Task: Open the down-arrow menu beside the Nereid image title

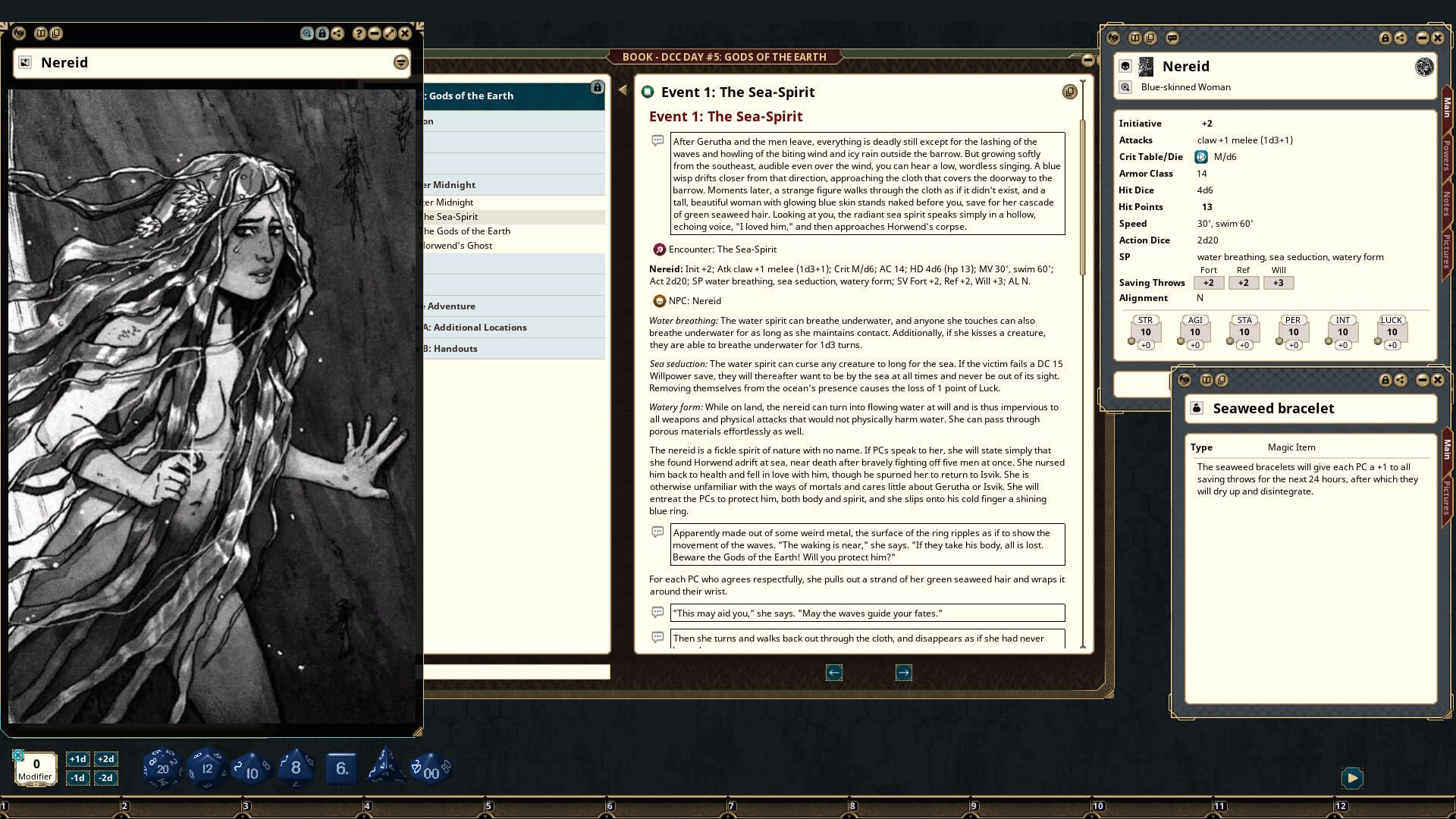Action: point(400,62)
